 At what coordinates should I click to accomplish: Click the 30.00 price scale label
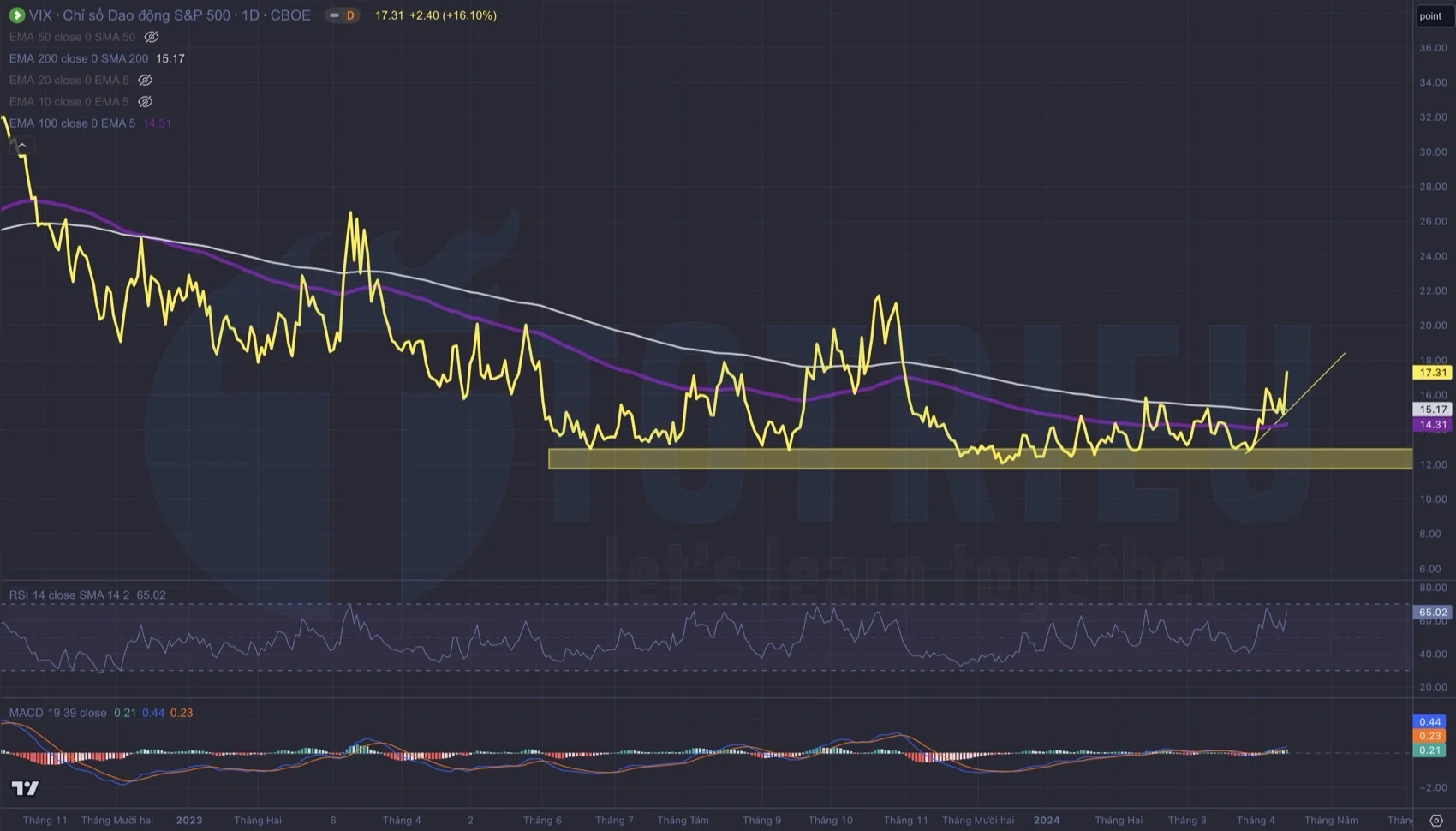(x=1433, y=152)
